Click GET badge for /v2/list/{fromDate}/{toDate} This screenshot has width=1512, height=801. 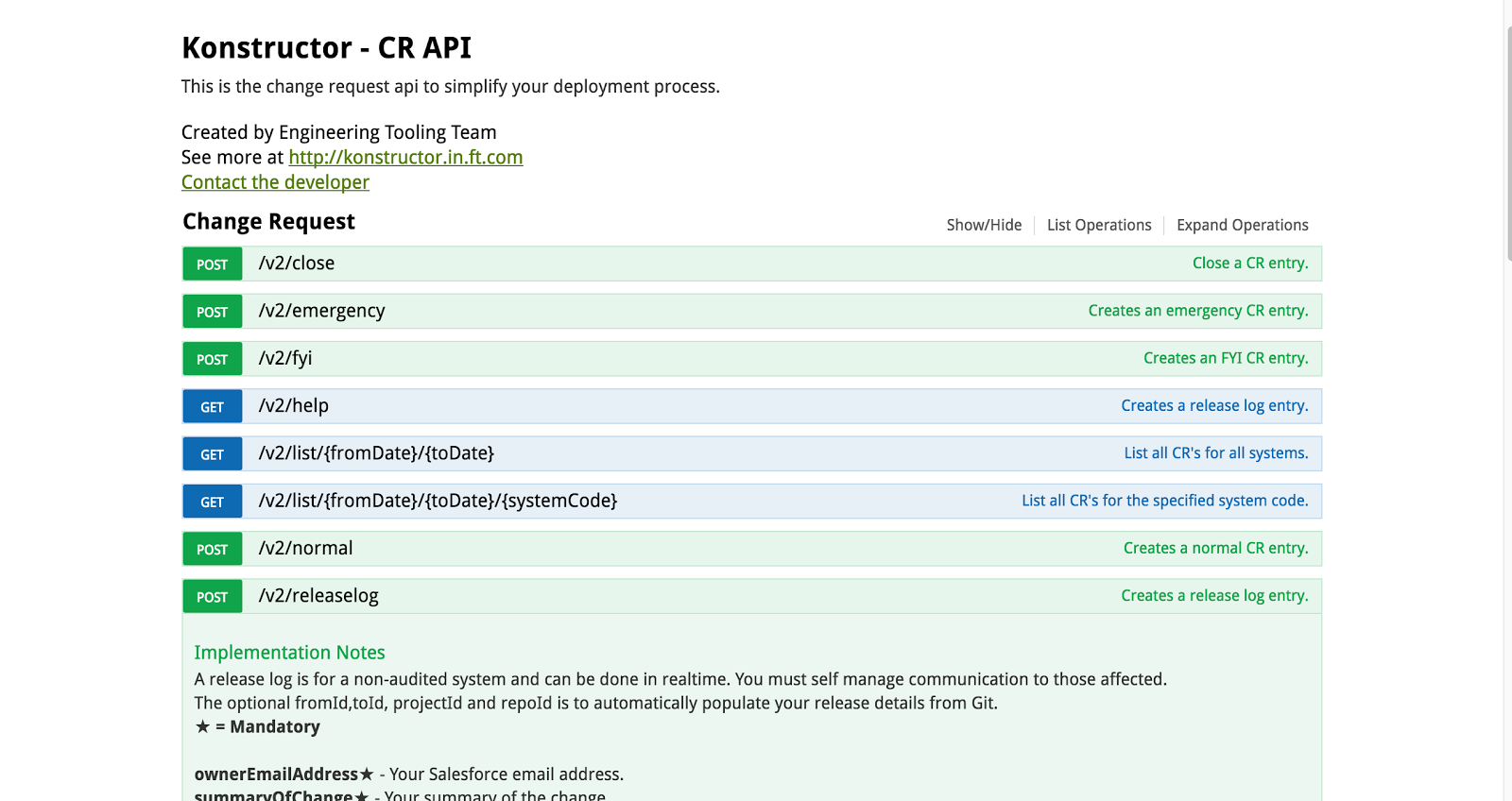[x=213, y=454]
